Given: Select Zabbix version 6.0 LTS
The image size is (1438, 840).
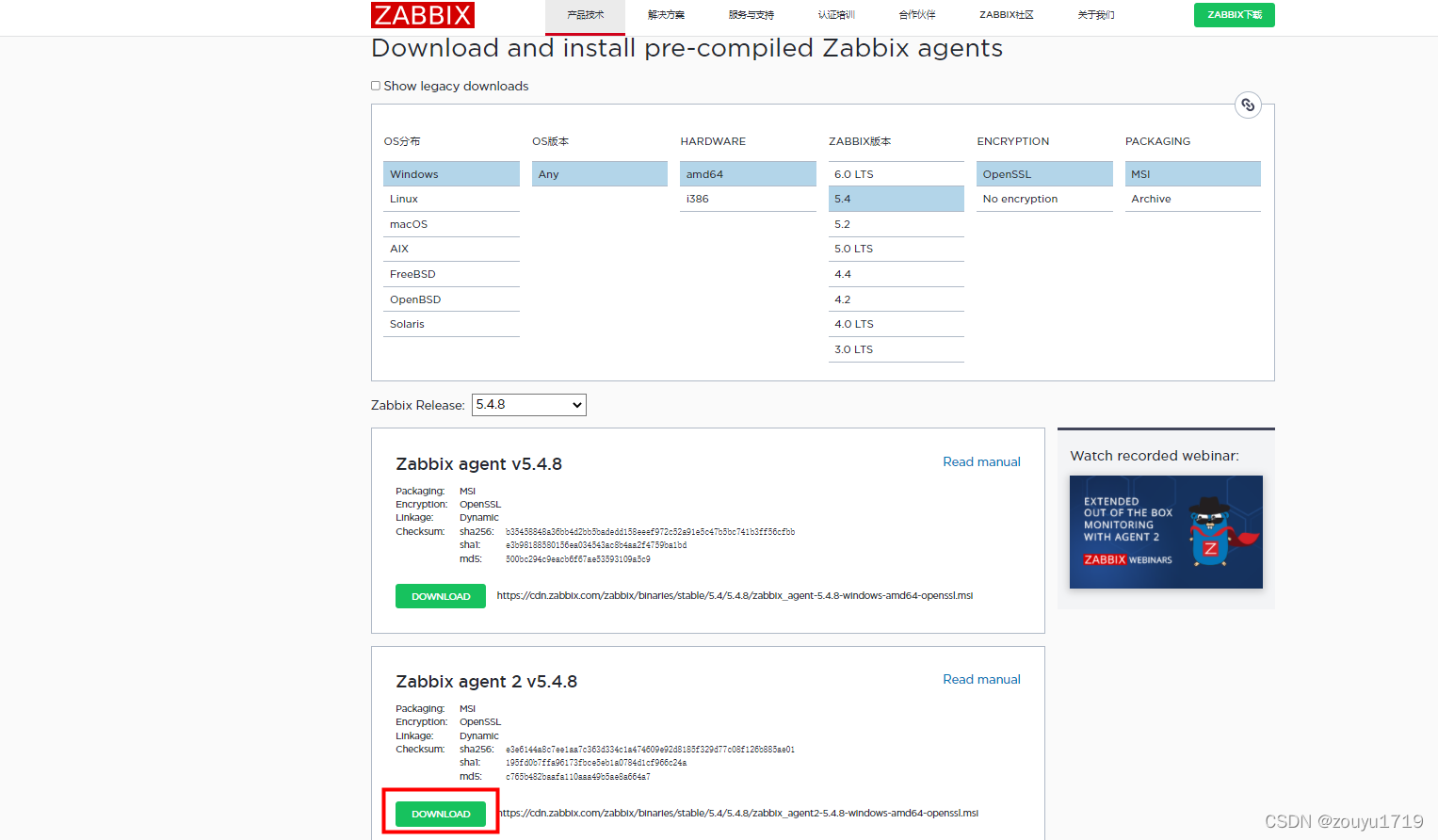Looking at the screenshot, I should tap(897, 174).
